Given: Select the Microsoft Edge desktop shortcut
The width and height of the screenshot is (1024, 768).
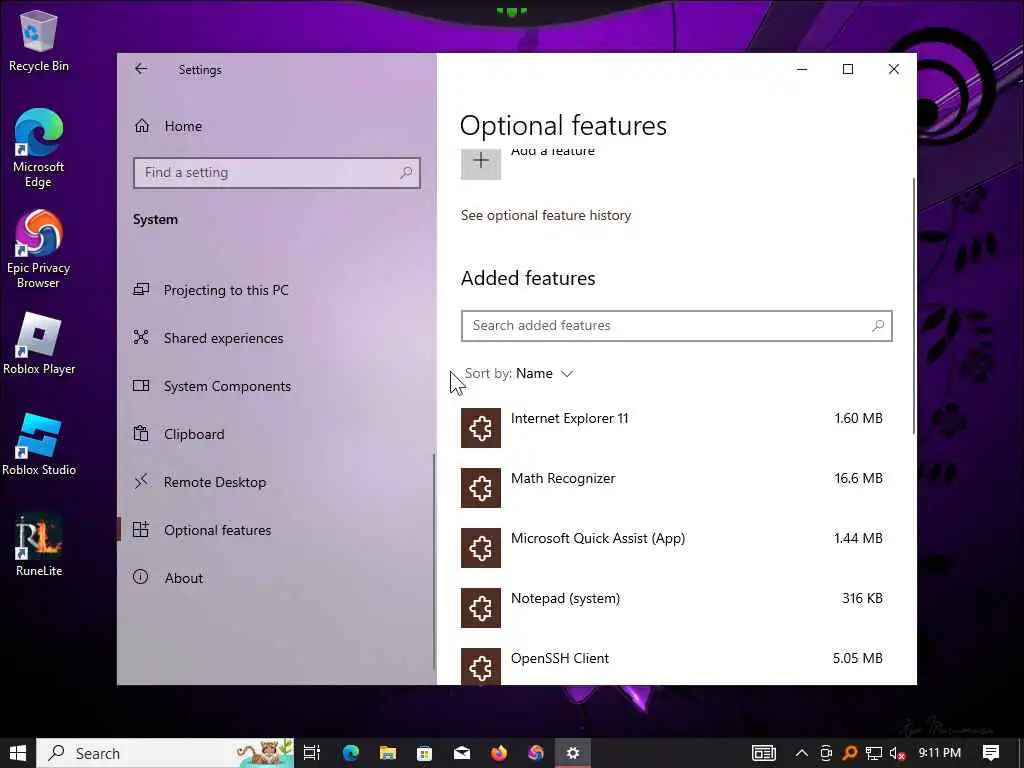Looking at the screenshot, I should coord(39,148).
